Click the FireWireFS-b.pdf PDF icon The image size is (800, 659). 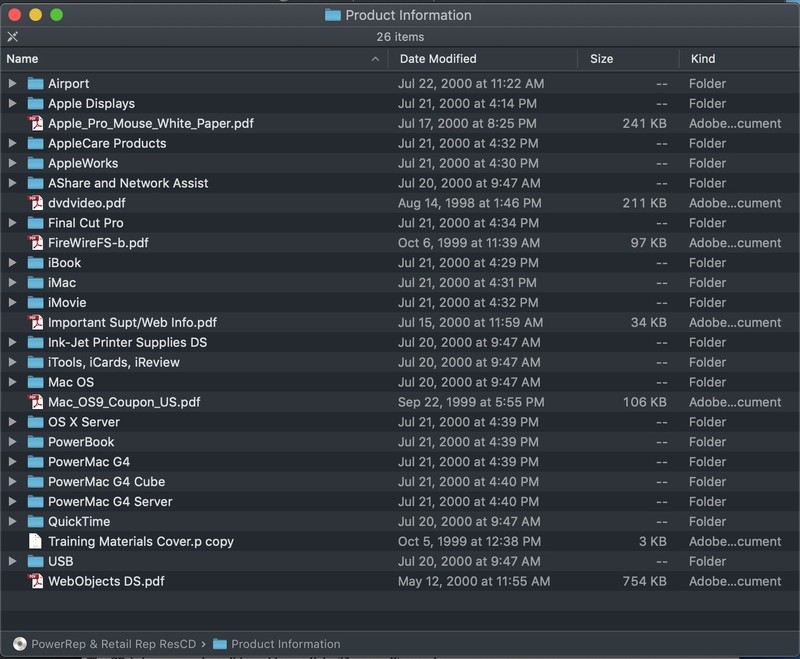35,242
